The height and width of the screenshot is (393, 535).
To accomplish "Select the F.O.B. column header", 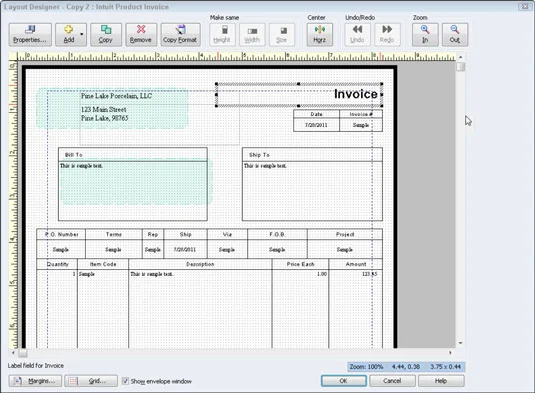I will pyautogui.click(x=277, y=234).
